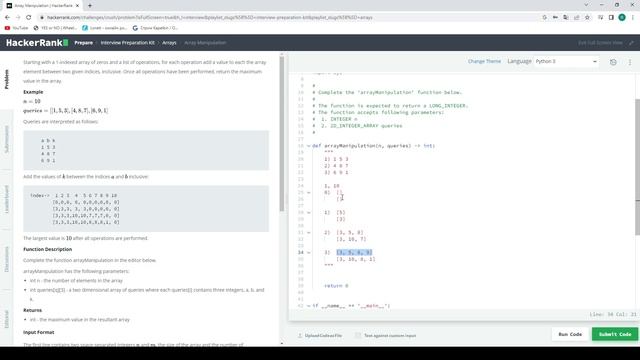Click Exit Full Screen View

click(x=600, y=42)
